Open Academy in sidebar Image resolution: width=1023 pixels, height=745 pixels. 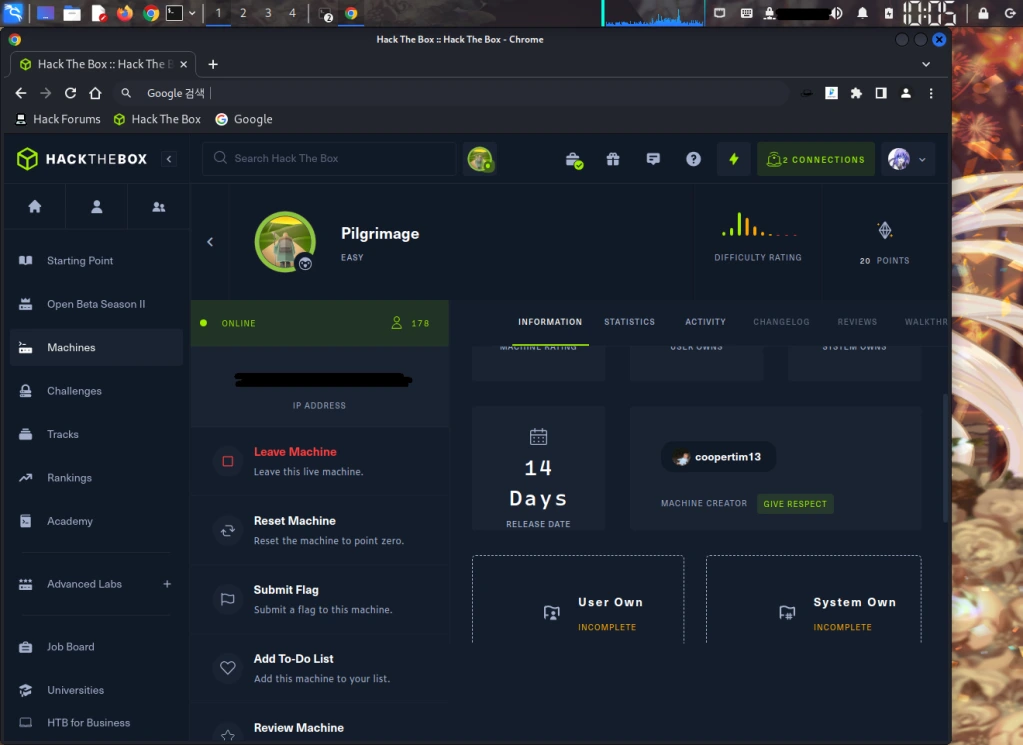[97, 521]
